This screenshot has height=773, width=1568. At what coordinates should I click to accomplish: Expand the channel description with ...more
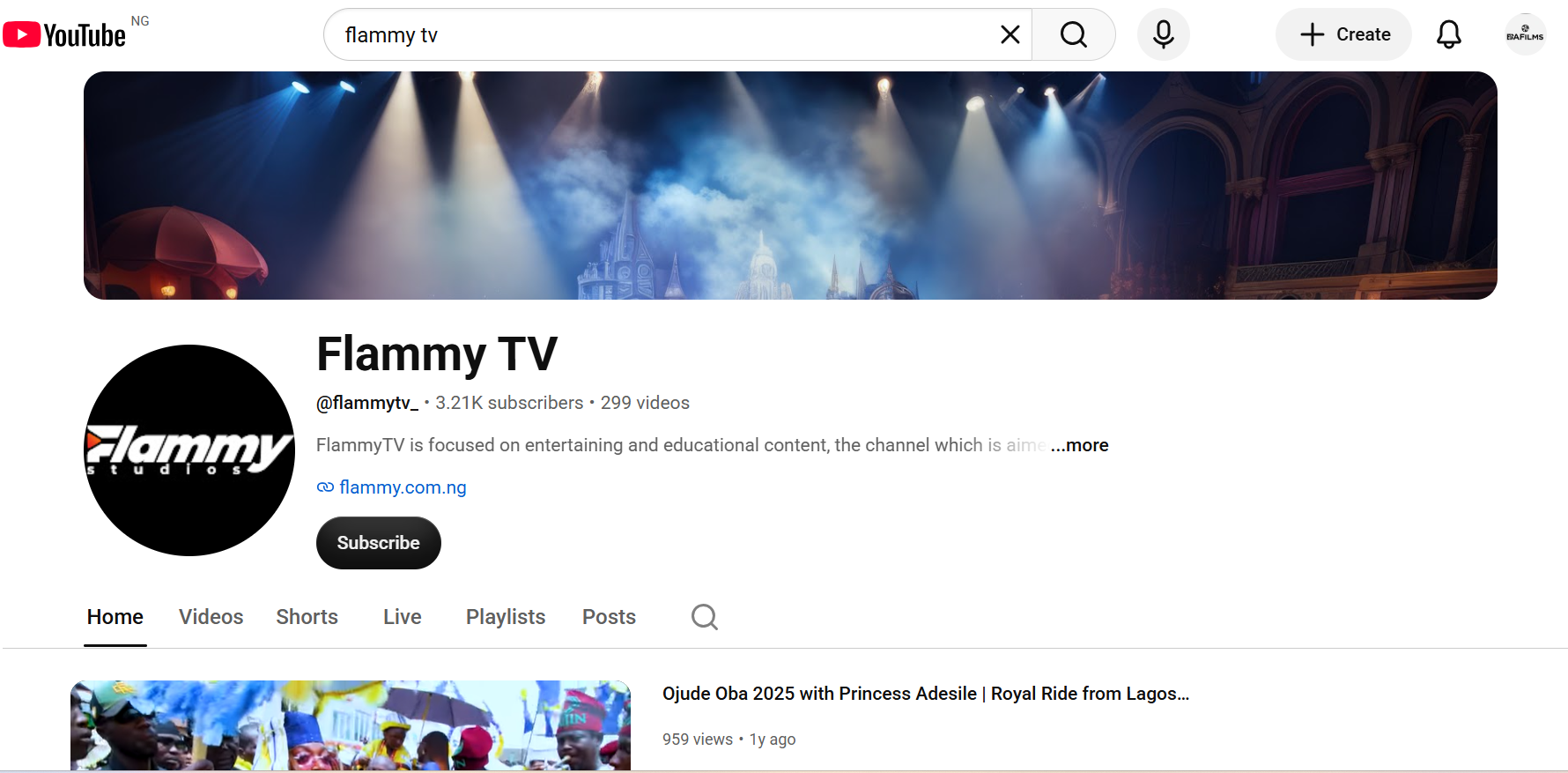click(1079, 445)
